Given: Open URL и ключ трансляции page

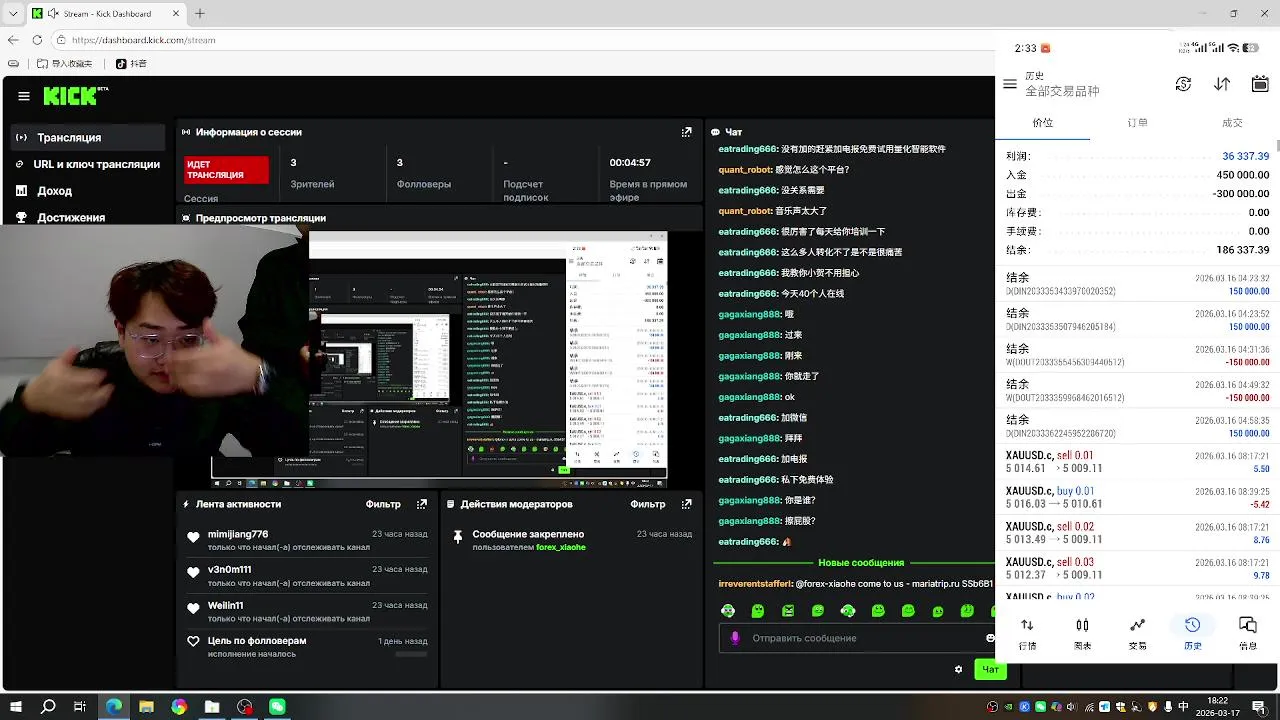Looking at the screenshot, I should pos(88,164).
